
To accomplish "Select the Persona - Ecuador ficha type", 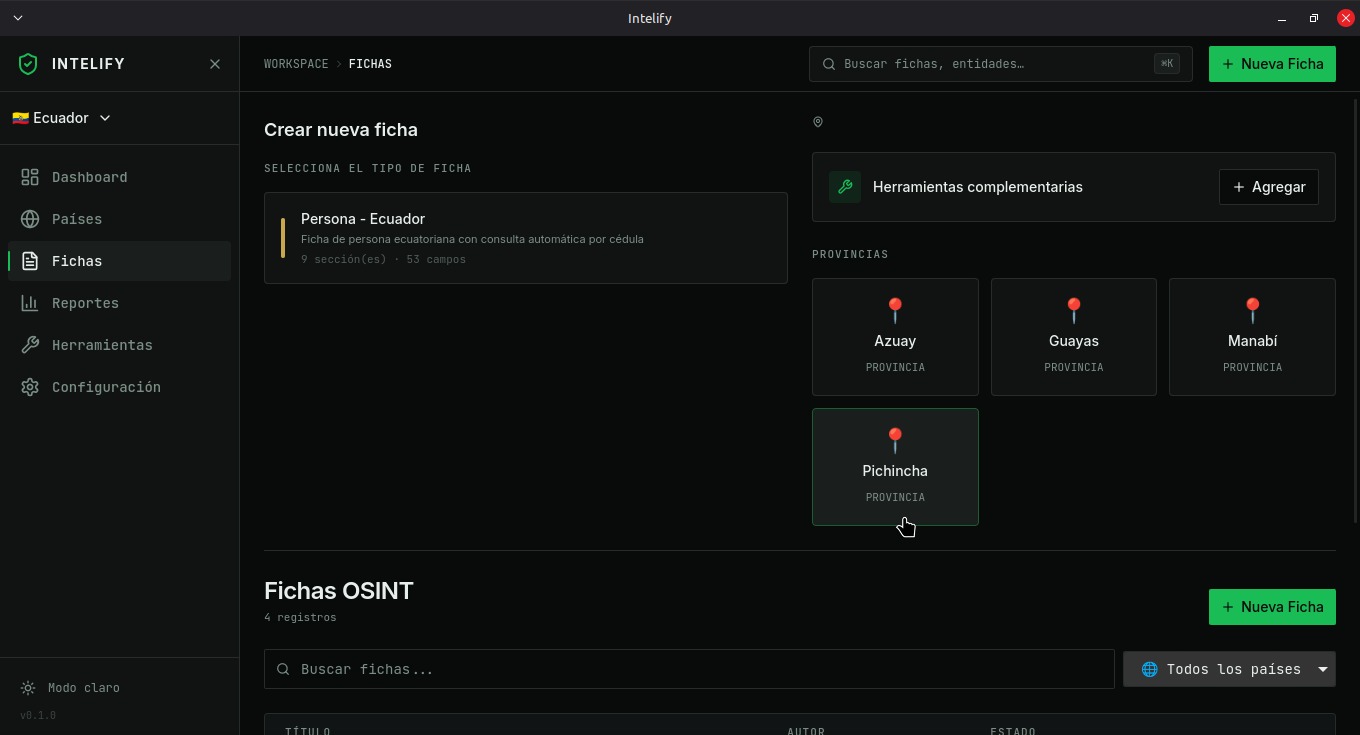I will [526, 238].
